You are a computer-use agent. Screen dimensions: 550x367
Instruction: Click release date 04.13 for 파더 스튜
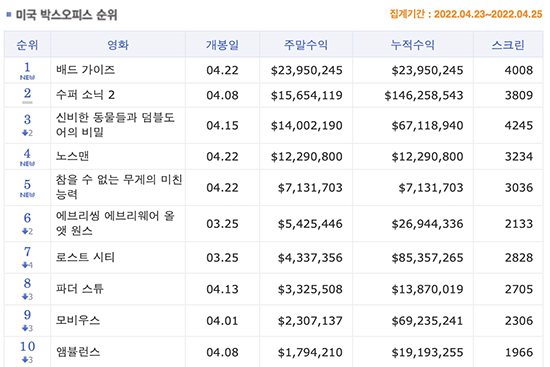click(222, 289)
